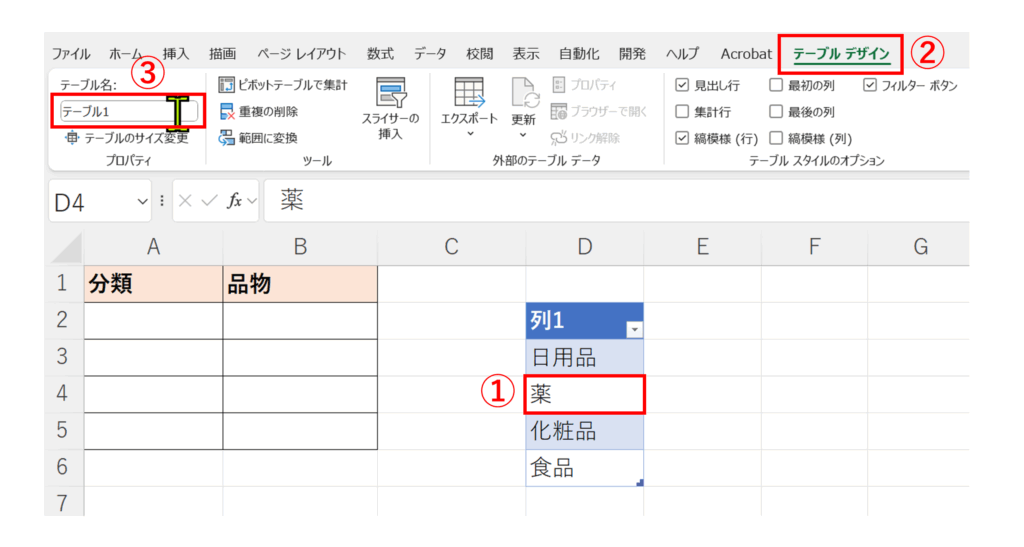Toggle the フィルター ボタン checkbox
Screen dimensions: 1024x547
[x=869, y=85]
